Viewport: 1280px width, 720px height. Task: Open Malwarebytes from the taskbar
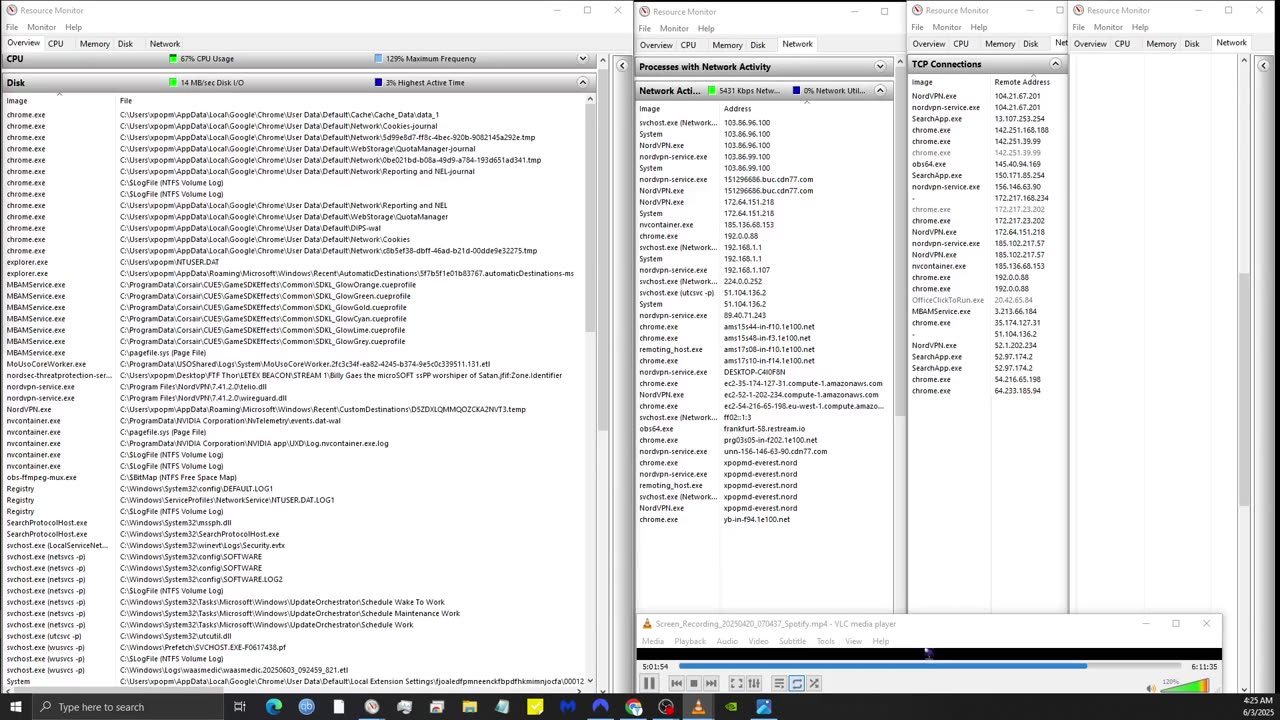tap(568, 707)
